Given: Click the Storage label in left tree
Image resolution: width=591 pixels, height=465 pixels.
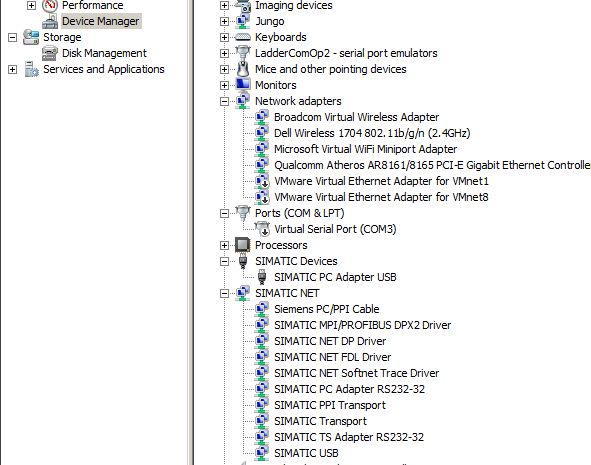Looking at the screenshot, I should [62, 37].
